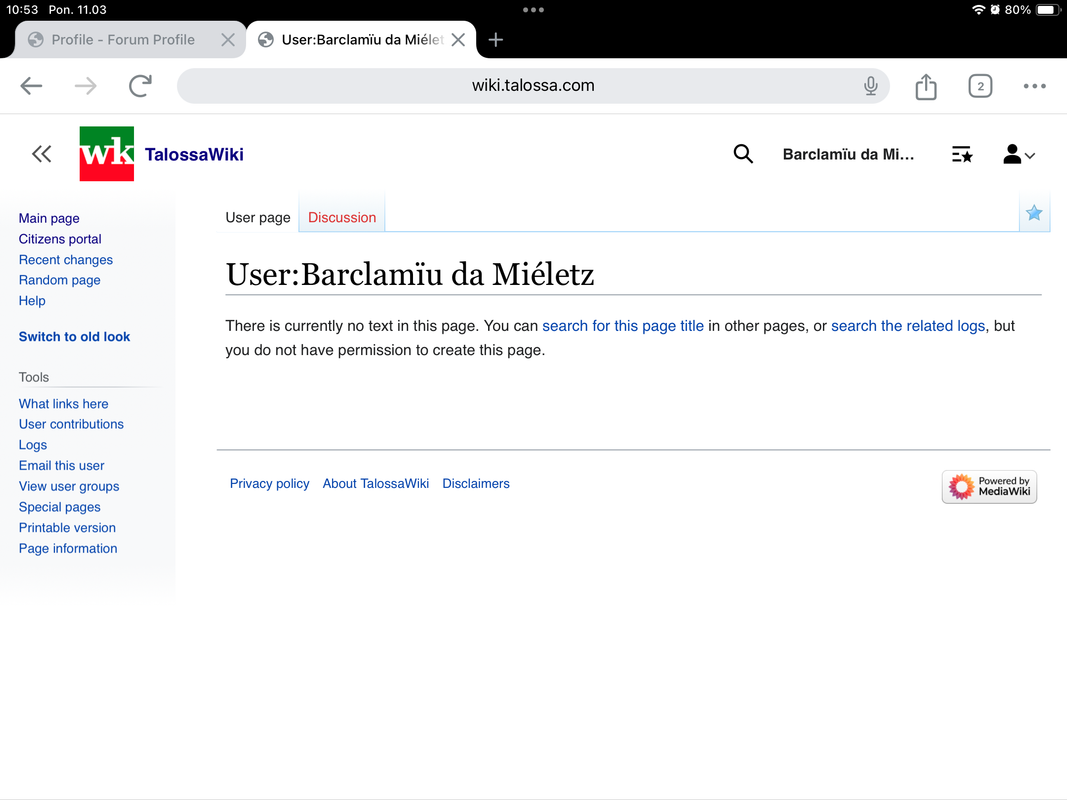Click search for this page title link

tap(623, 326)
